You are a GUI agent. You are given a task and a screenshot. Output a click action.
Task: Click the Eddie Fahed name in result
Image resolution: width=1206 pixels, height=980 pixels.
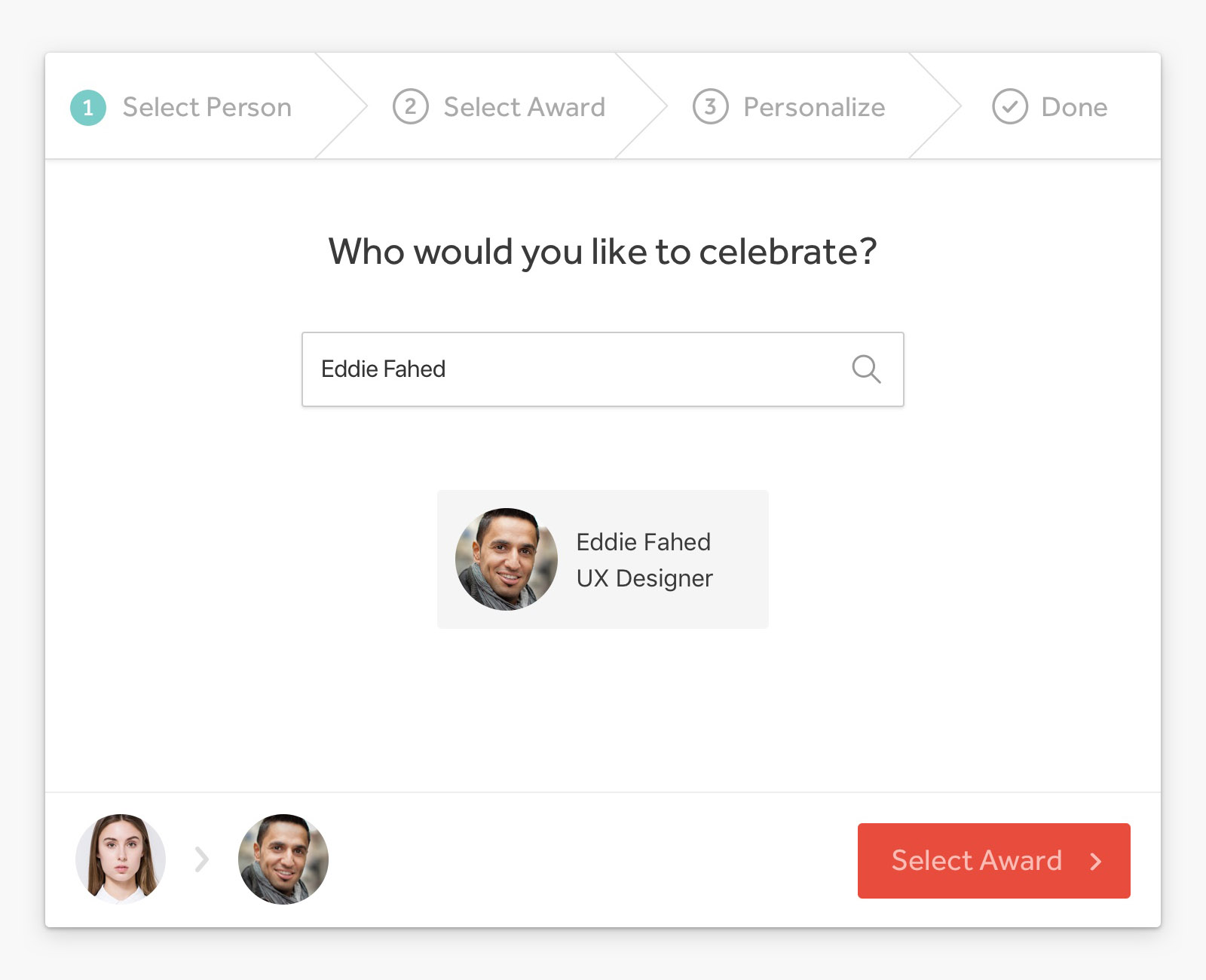[x=644, y=542]
